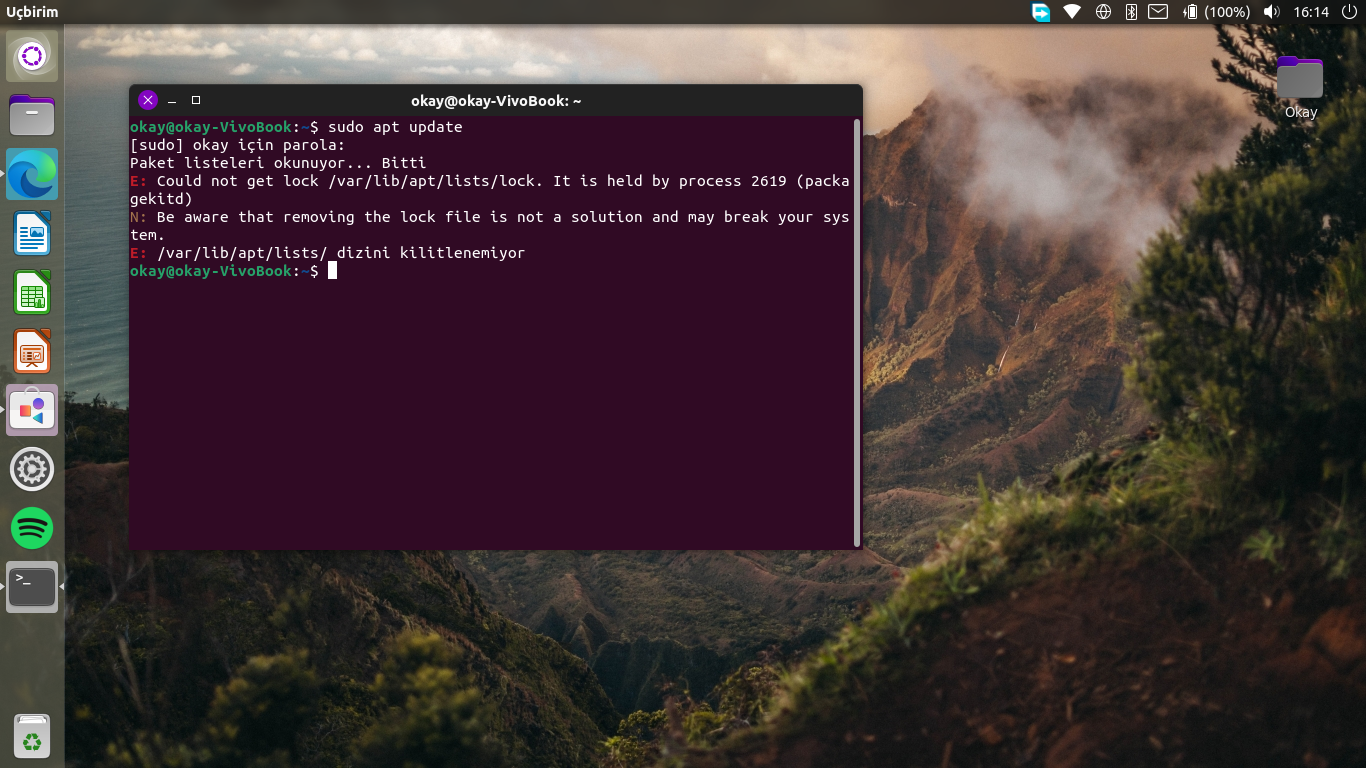Image resolution: width=1366 pixels, height=768 pixels.
Task: Open Microsoft Edge from the dock
Action: click(32, 175)
